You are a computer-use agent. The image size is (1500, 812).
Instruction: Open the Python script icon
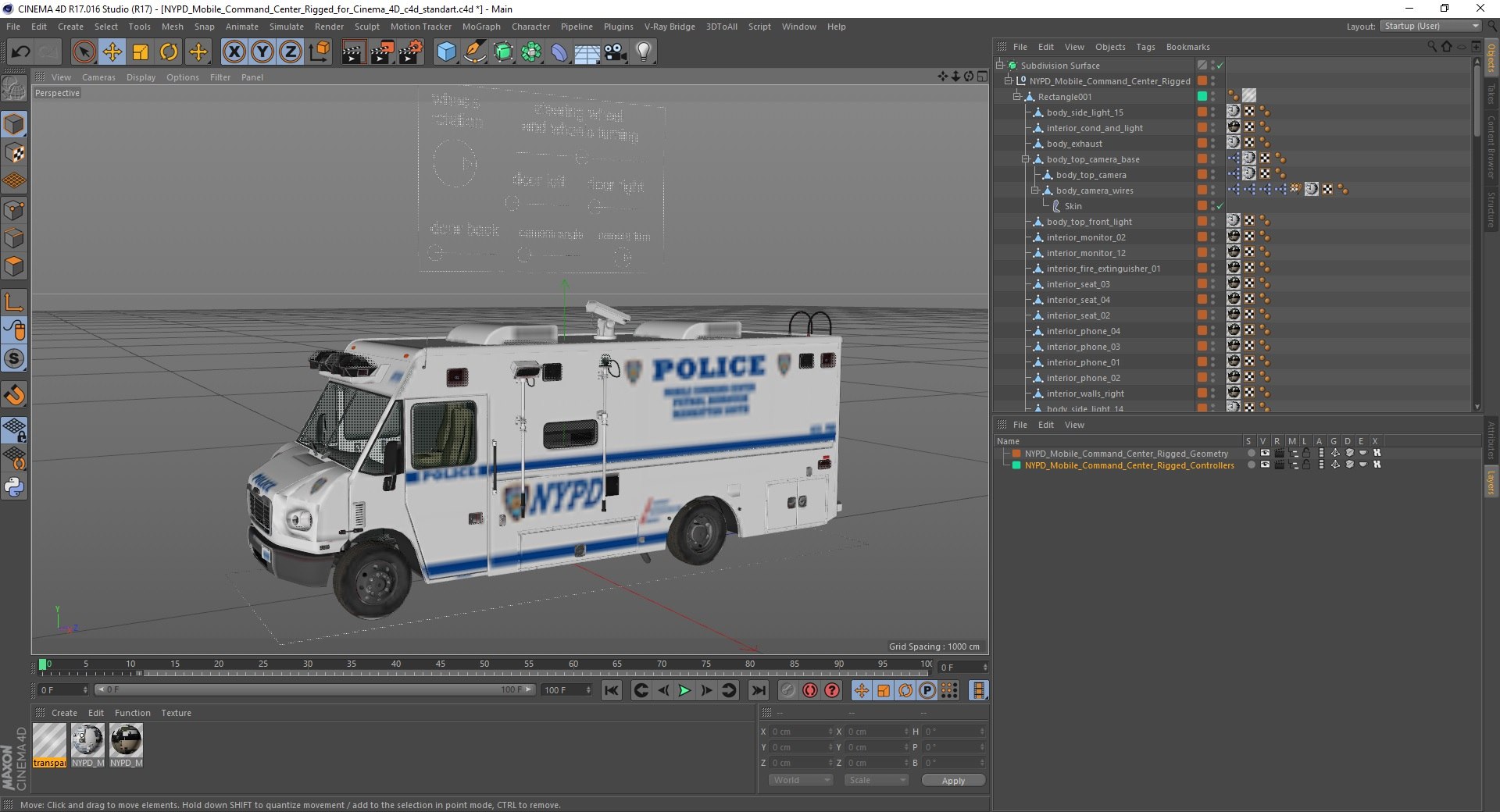[x=14, y=487]
